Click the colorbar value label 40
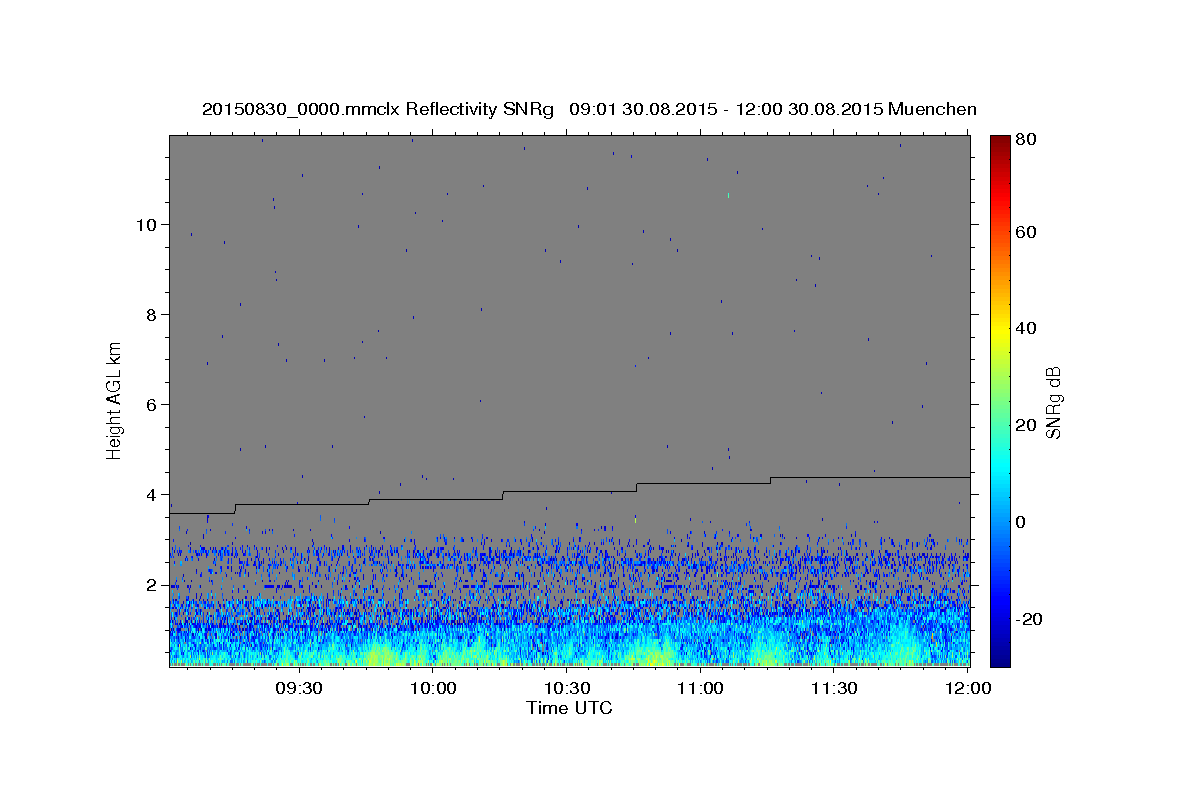This screenshot has width=1200, height=800. (1028, 328)
